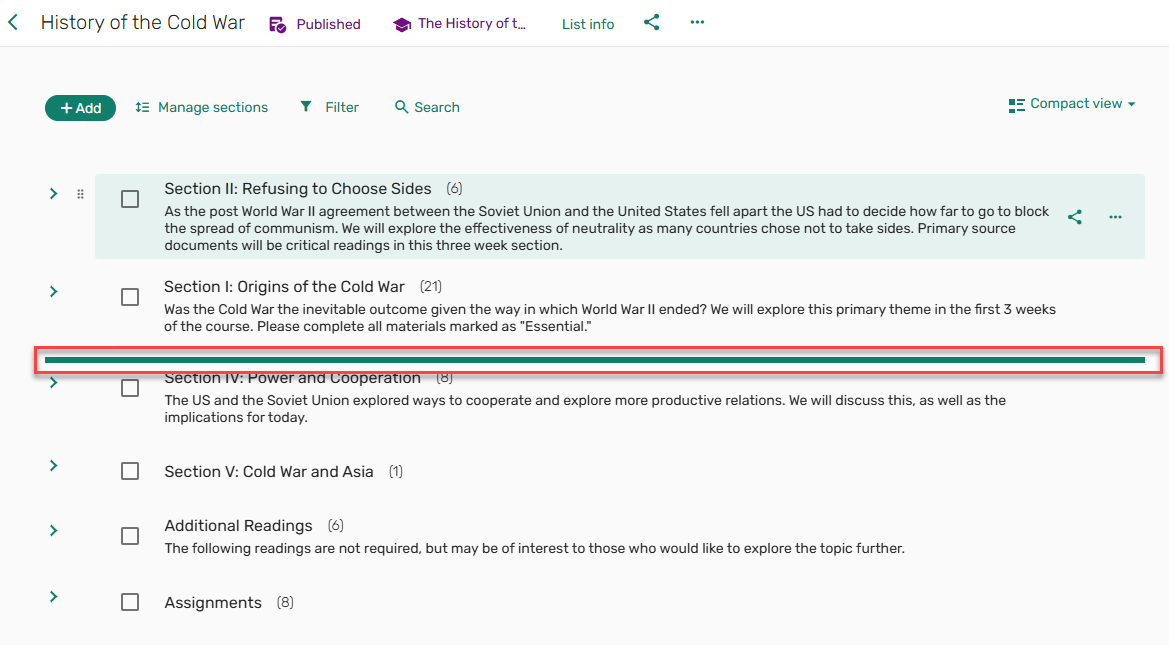Image resolution: width=1169 pixels, height=645 pixels.
Task: Expand Section IV: Power and Cooperation
Action: click(x=54, y=383)
